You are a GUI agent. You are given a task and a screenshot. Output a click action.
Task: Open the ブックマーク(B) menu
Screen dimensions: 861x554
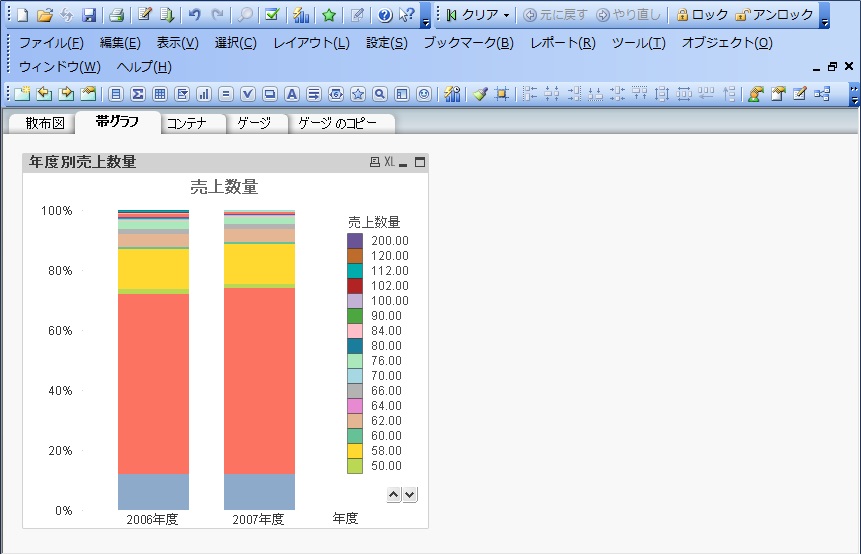[x=468, y=43]
